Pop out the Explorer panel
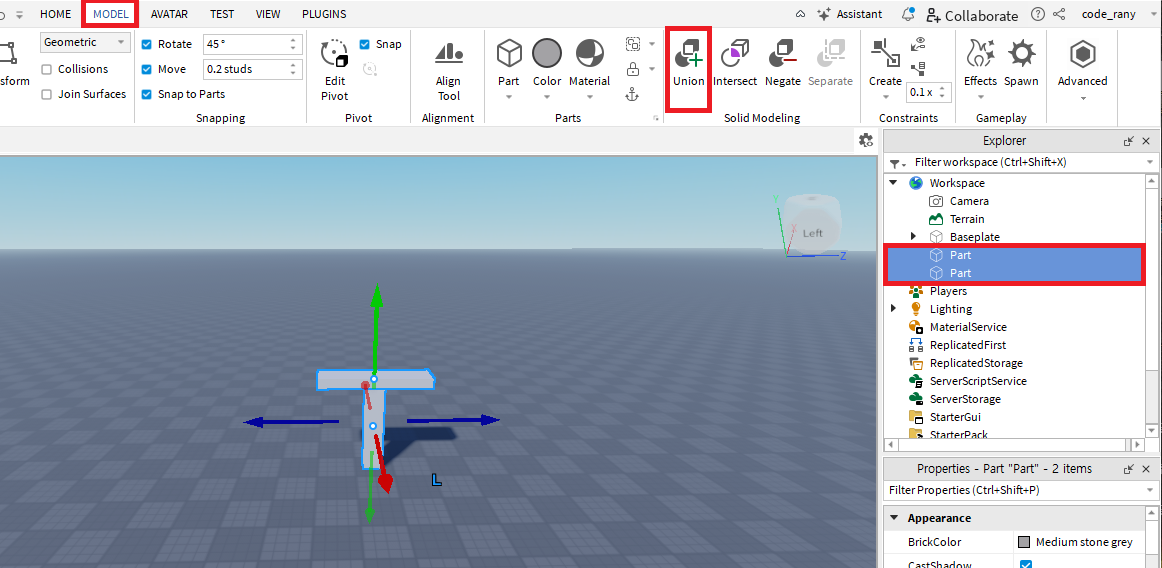Image resolution: width=1162 pixels, height=568 pixels. pyautogui.click(x=1129, y=141)
